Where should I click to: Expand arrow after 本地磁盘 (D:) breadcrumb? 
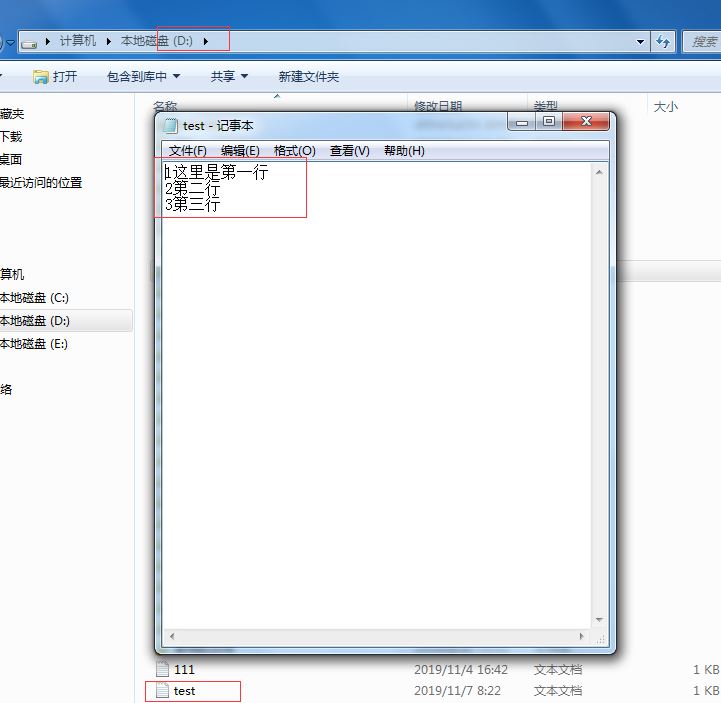(206, 41)
